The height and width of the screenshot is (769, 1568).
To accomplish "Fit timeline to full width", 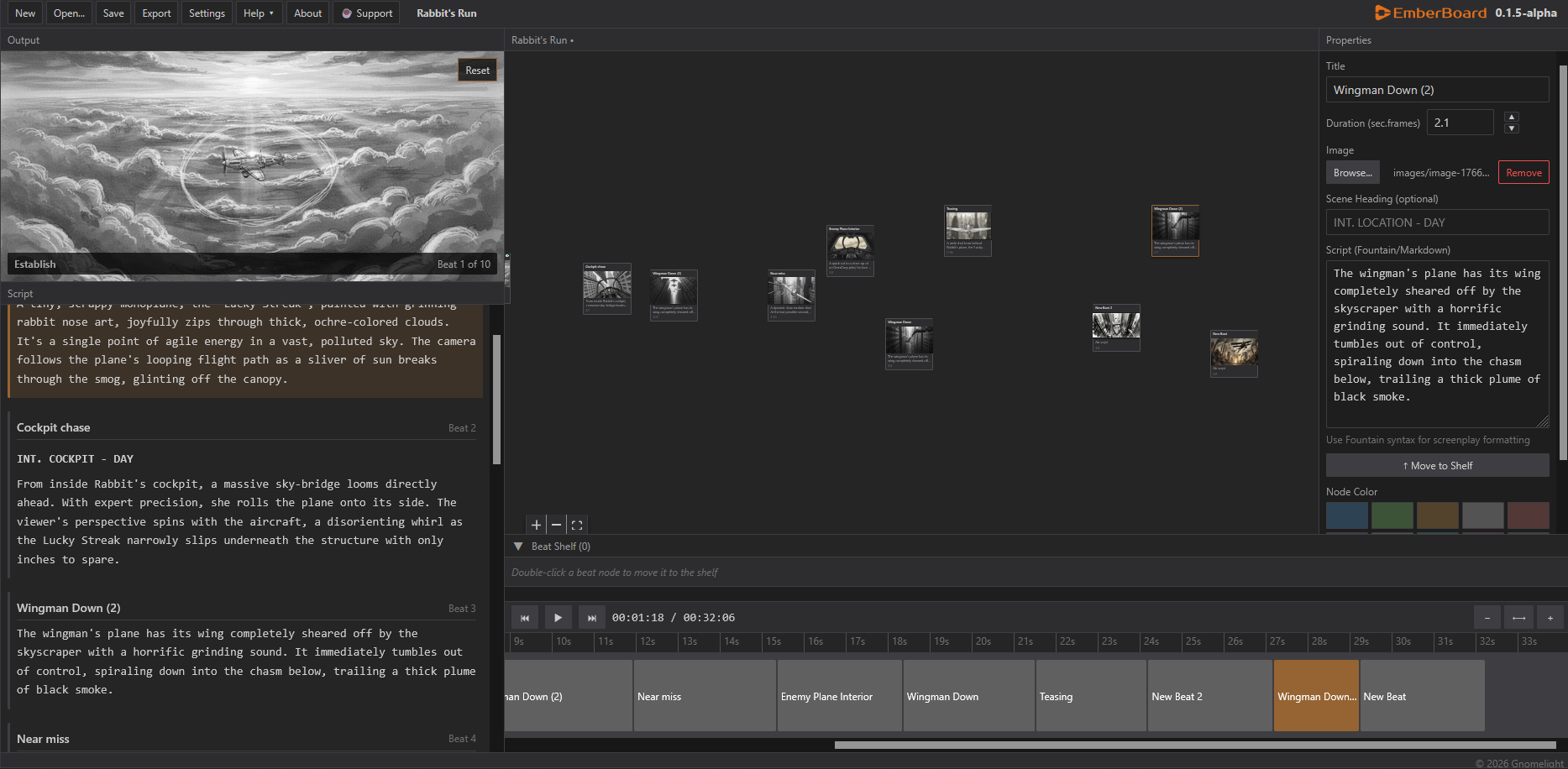I will [1518, 618].
